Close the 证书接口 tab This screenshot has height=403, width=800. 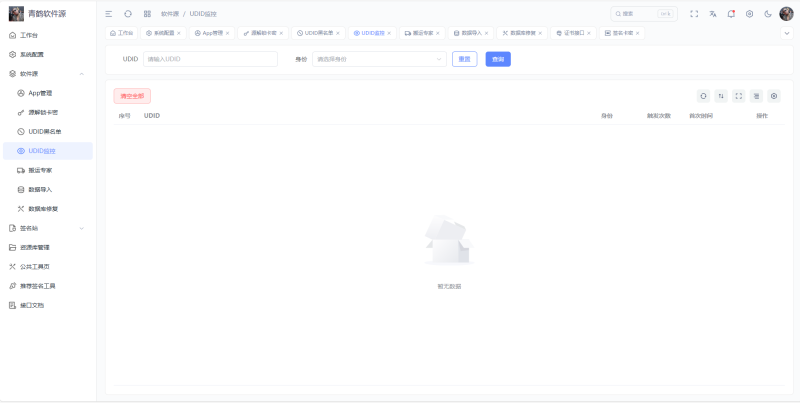(x=589, y=33)
